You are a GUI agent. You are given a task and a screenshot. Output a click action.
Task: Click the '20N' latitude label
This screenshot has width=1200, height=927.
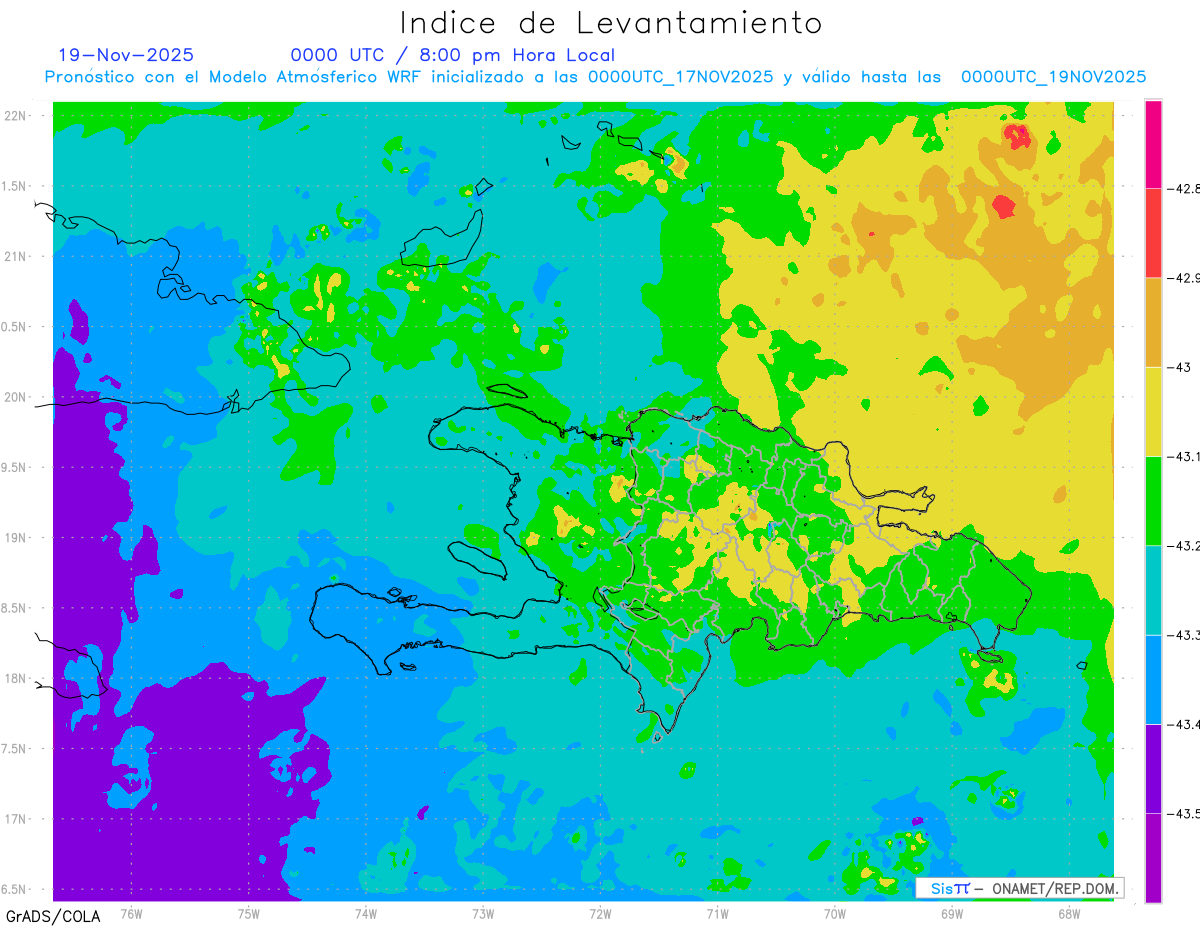pyautogui.click(x=15, y=397)
